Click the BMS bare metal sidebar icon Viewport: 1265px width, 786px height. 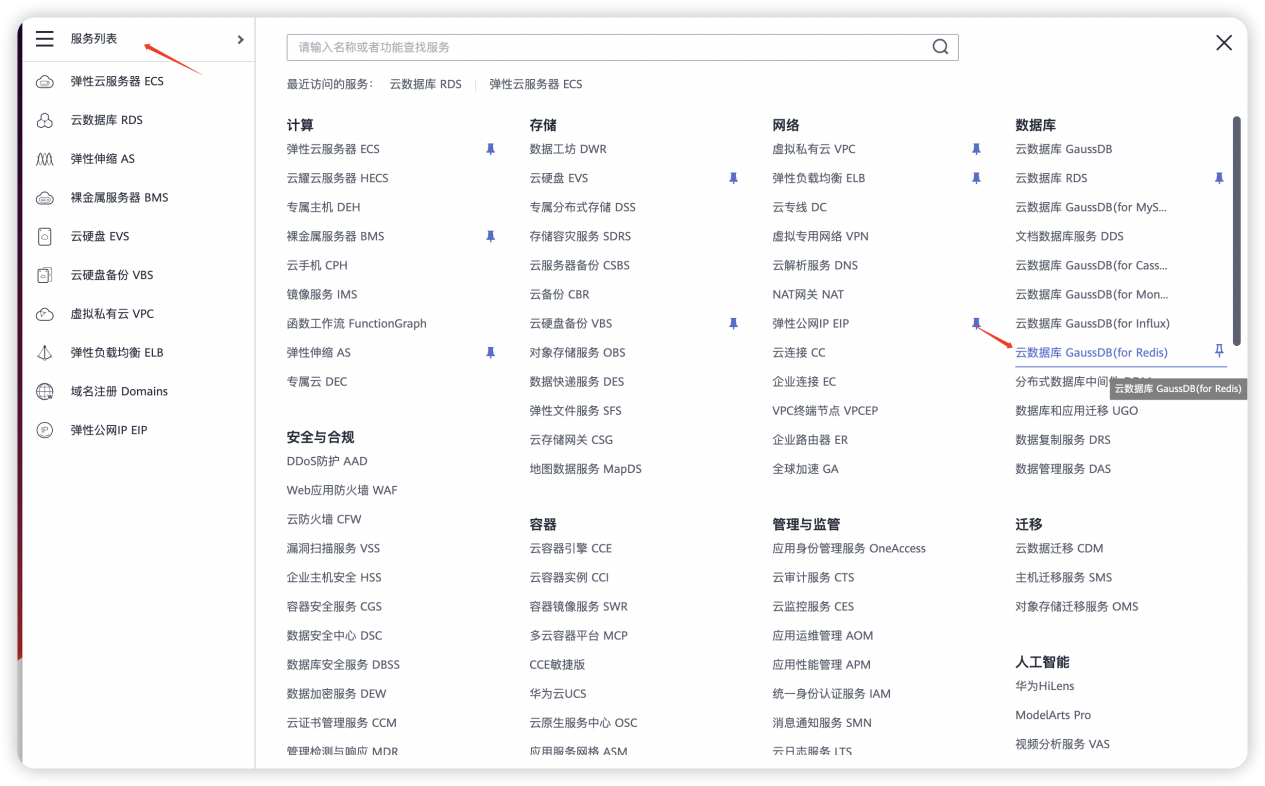tap(44, 198)
